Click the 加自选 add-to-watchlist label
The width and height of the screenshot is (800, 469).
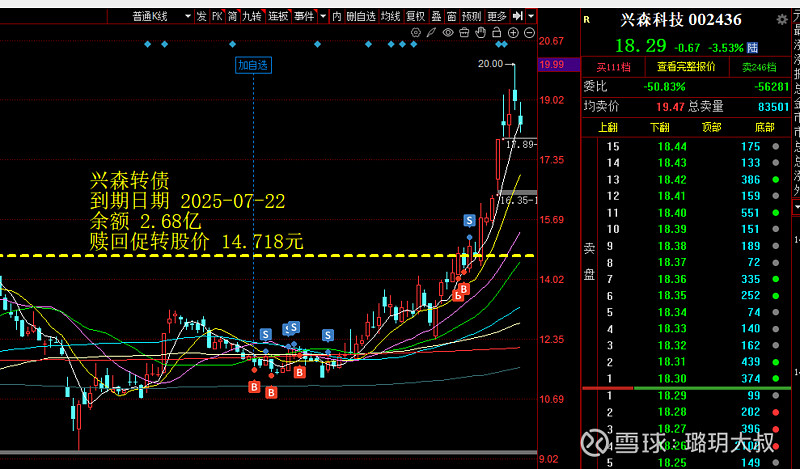coord(253,65)
